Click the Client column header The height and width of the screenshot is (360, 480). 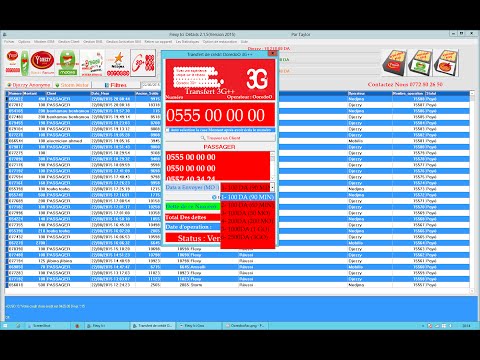68,94
